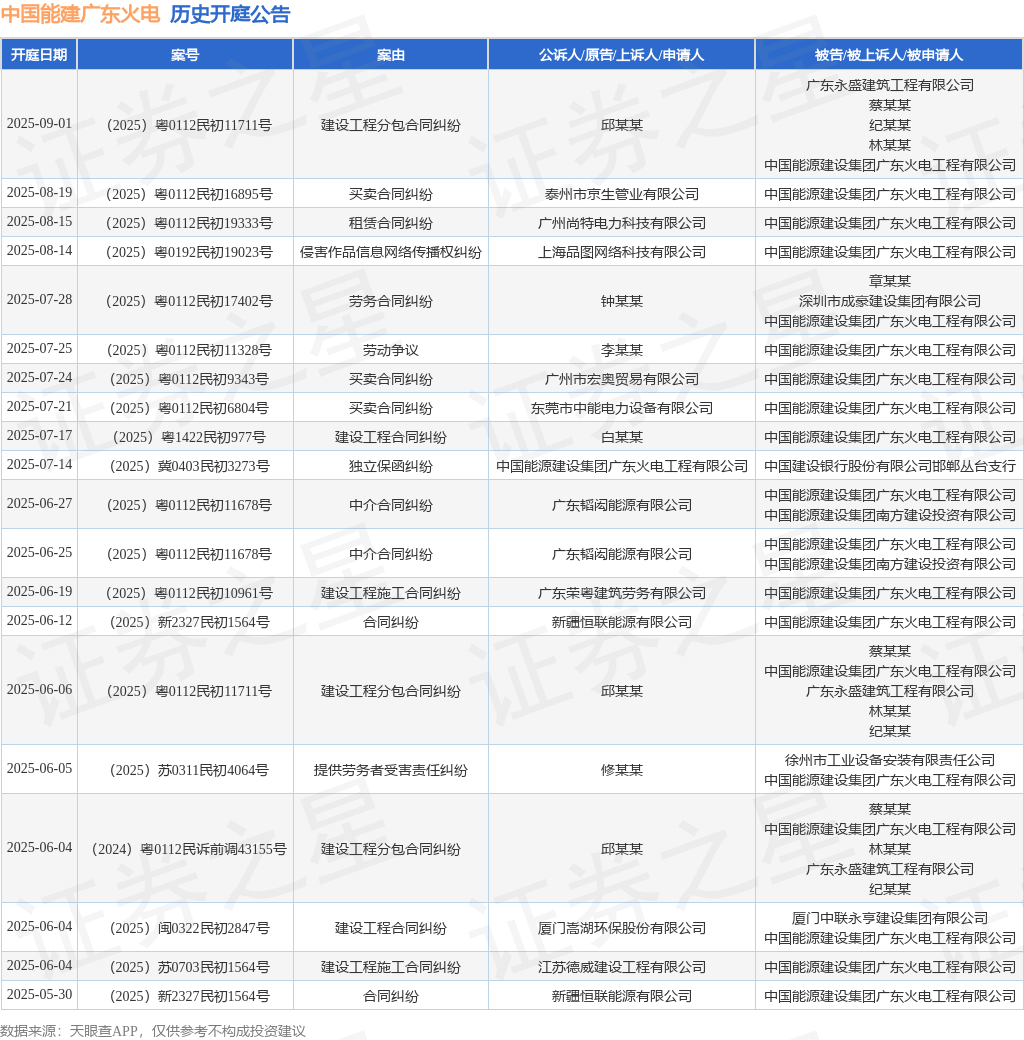Select the date 2025-06-05

point(39,769)
